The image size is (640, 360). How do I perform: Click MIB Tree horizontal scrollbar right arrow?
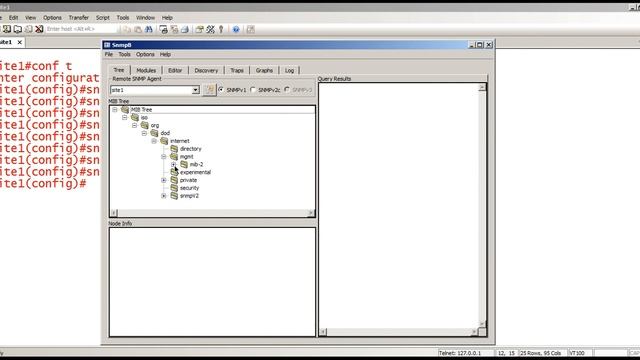pos(311,213)
